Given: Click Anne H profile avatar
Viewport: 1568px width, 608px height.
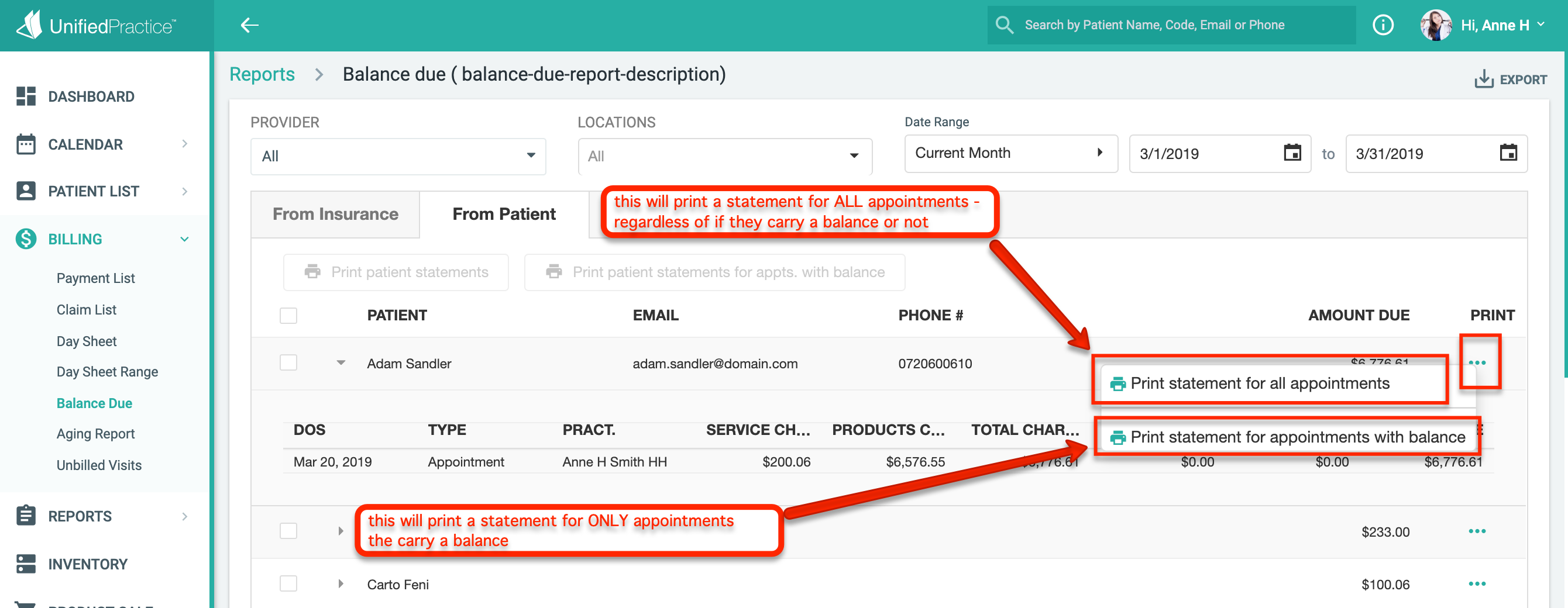Looking at the screenshot, I should pyautogui.click(x=1435, y=25).
